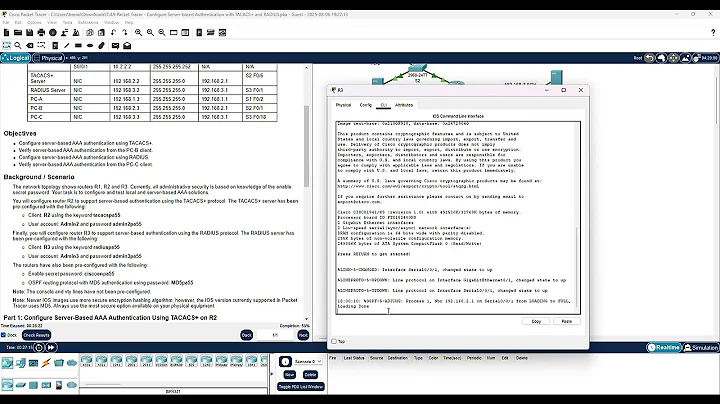Click the Check Results button

(x=36, y=335)
